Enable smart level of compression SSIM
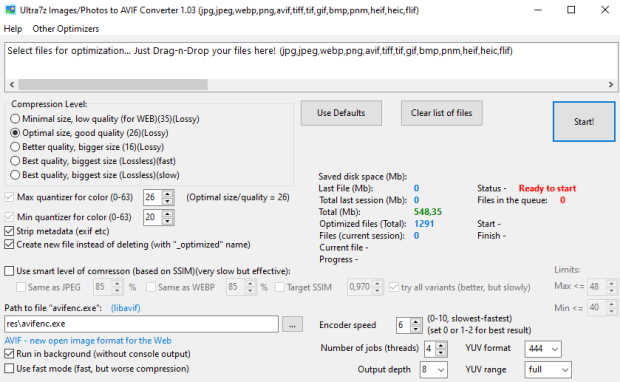This screenshot has height=382, width=620. point(147,271)
